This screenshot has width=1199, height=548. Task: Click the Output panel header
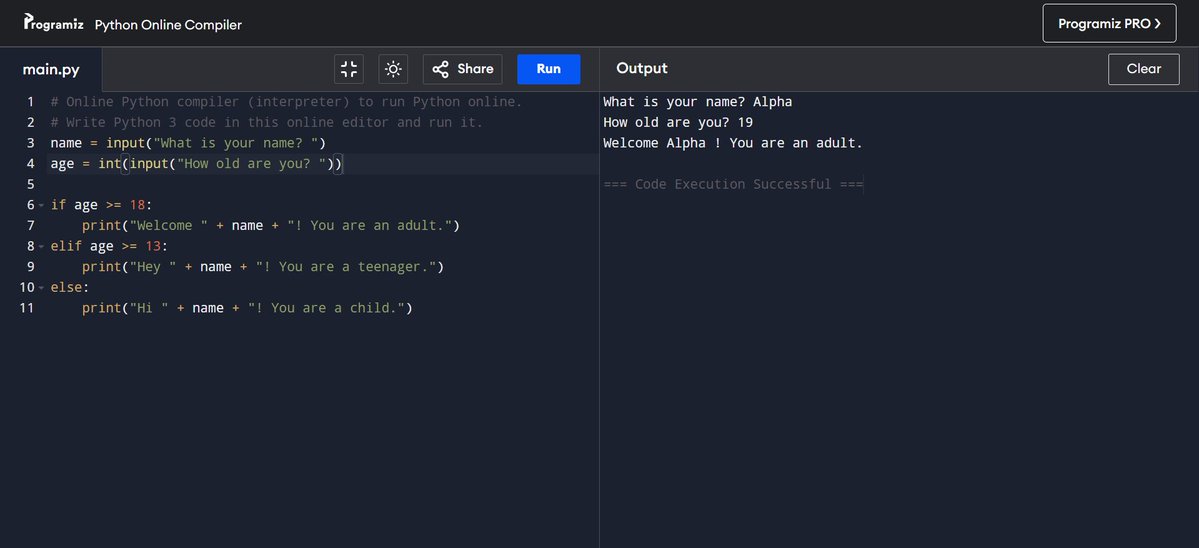(x=642, y=69)
